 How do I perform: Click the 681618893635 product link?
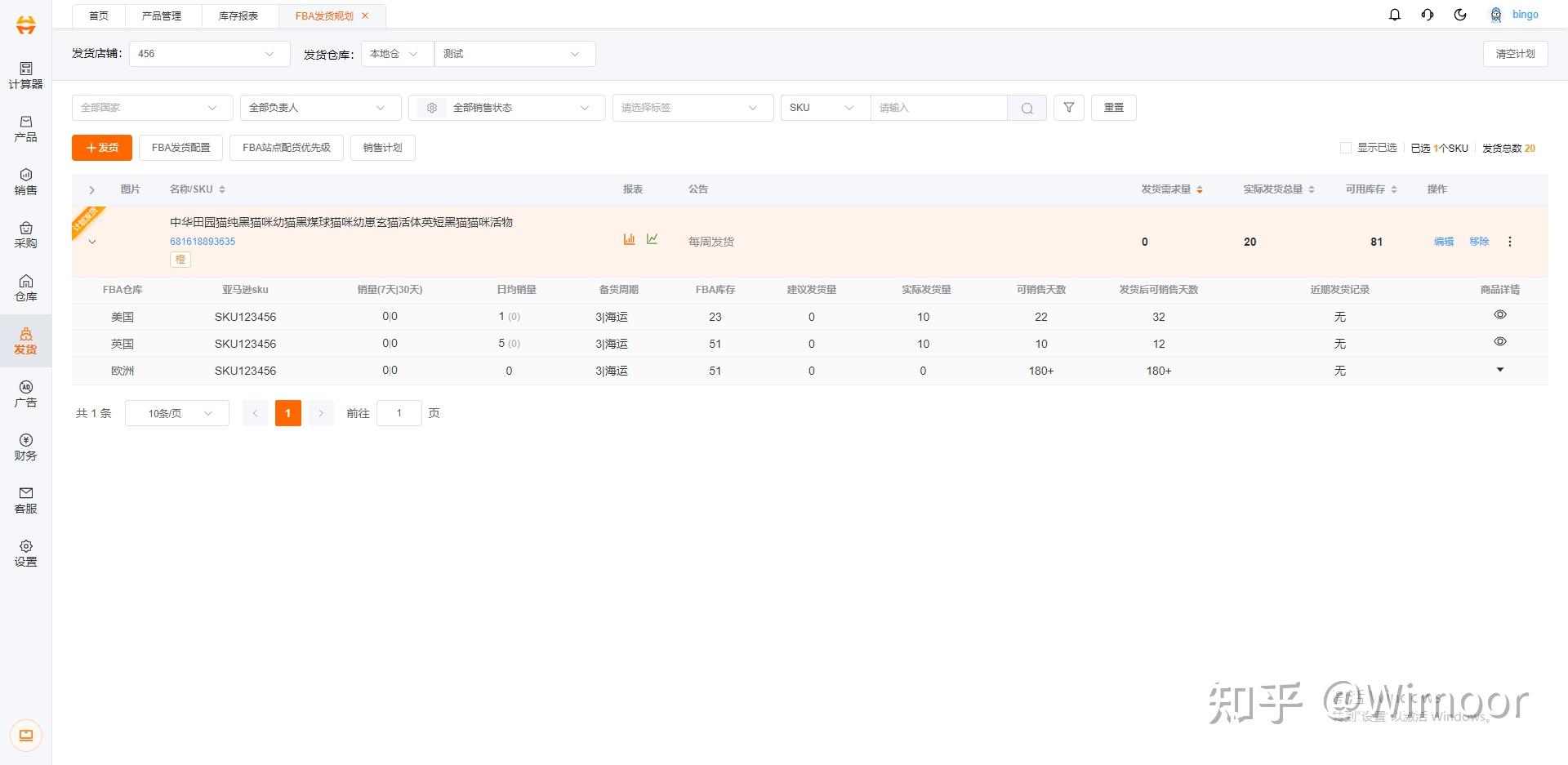[203, 242]
